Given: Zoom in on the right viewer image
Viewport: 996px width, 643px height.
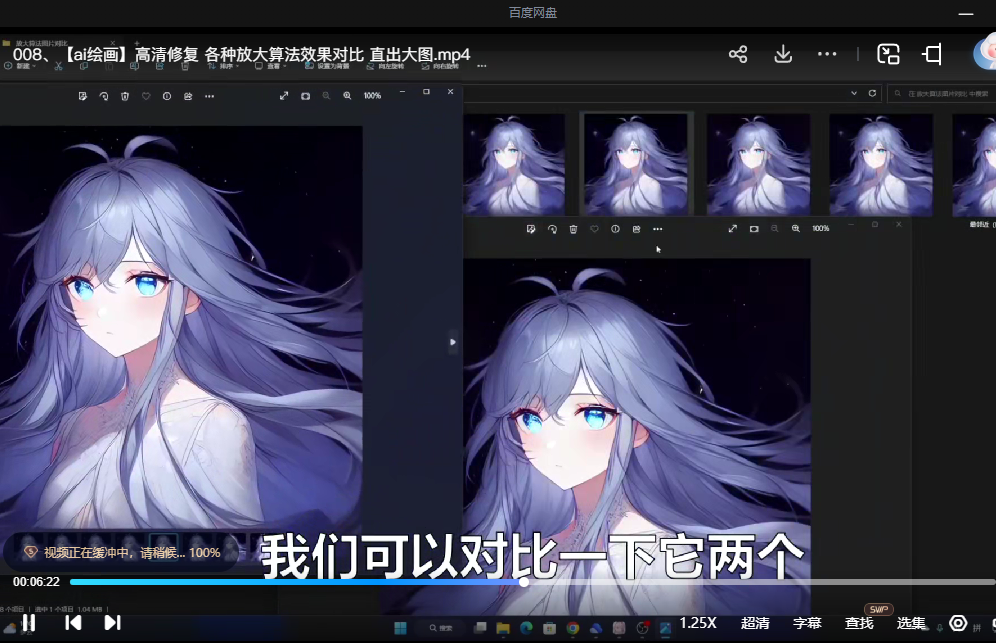Looking at the screenshot, I should coord(796,228).
